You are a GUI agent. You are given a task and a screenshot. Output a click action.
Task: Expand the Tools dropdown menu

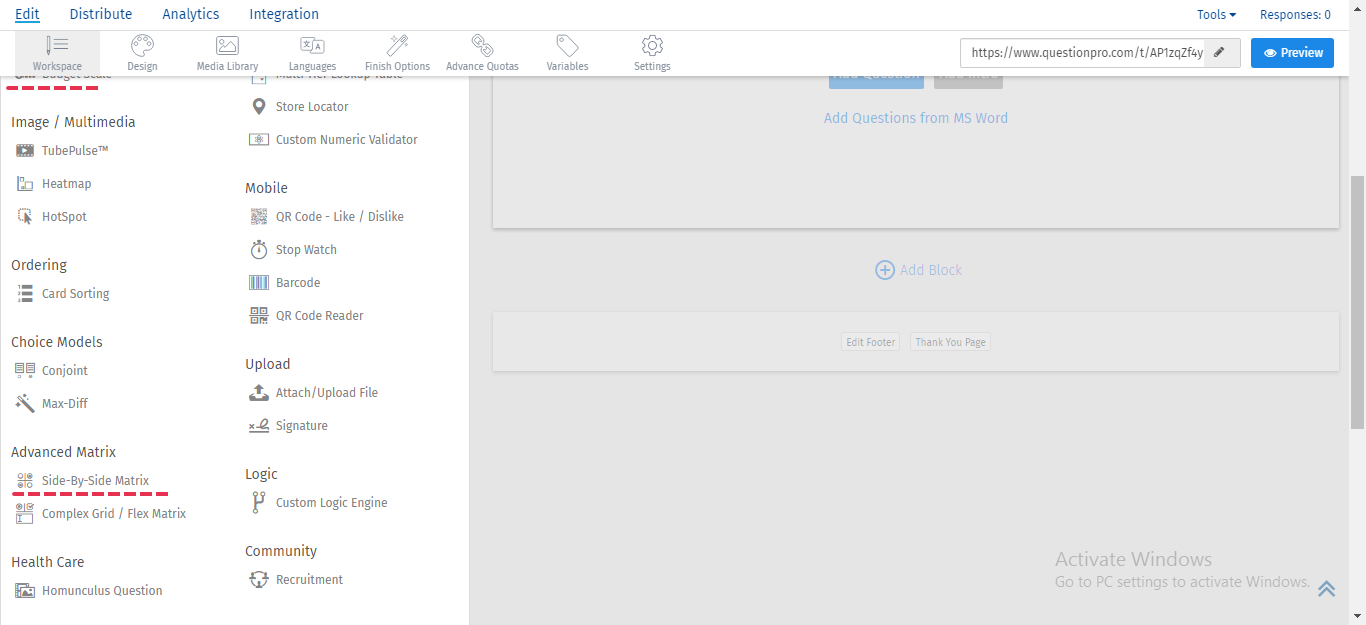click(1216, 15)
